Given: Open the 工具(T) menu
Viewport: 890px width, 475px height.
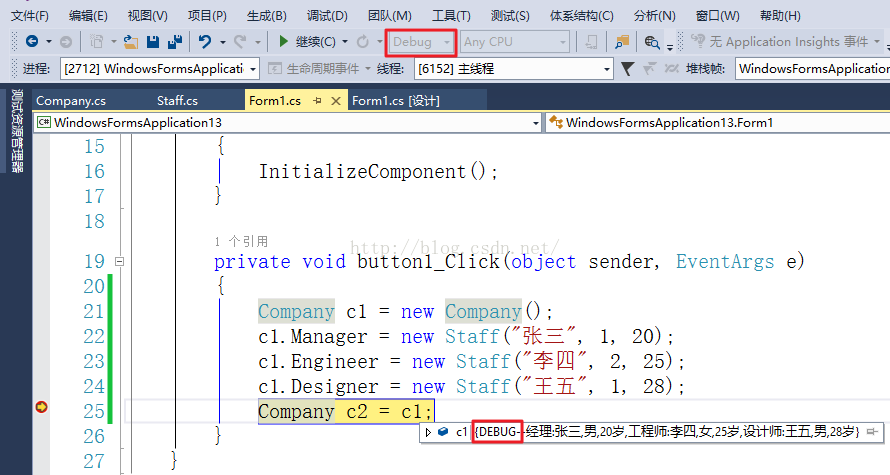Looking at the screenshot, I should click(x=451, y=15).
